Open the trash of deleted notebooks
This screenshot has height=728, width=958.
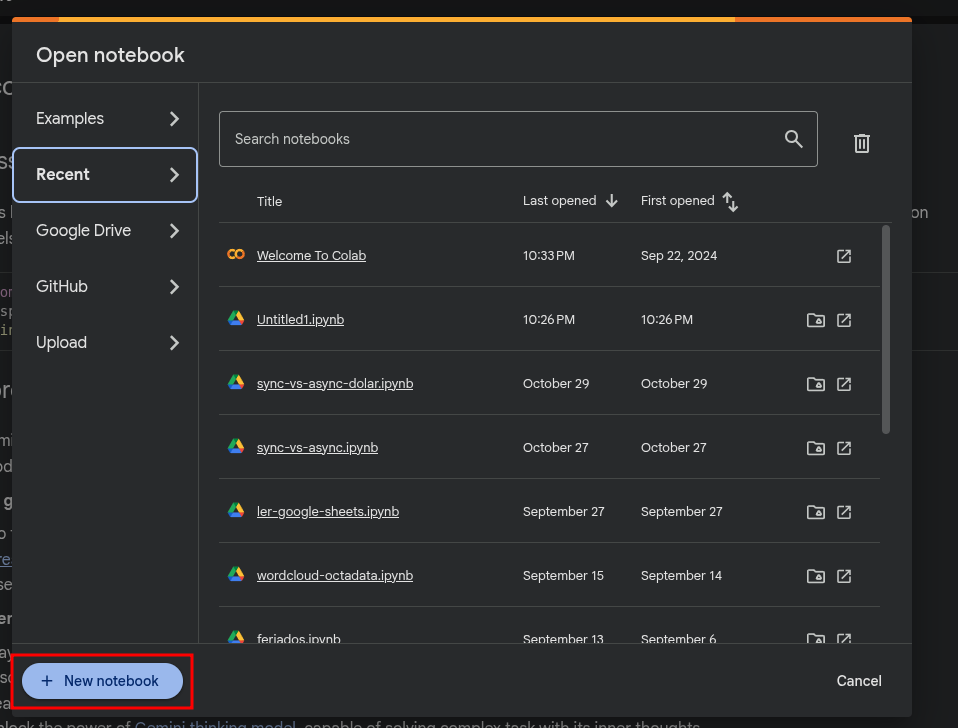click(861, 143)
